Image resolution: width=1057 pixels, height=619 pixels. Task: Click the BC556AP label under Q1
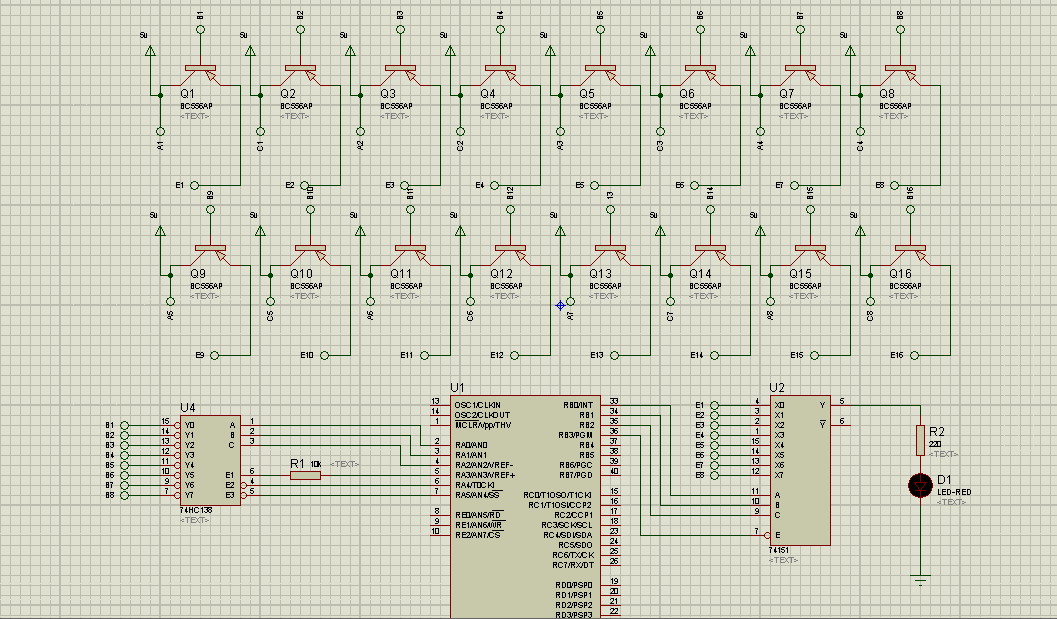196,106
